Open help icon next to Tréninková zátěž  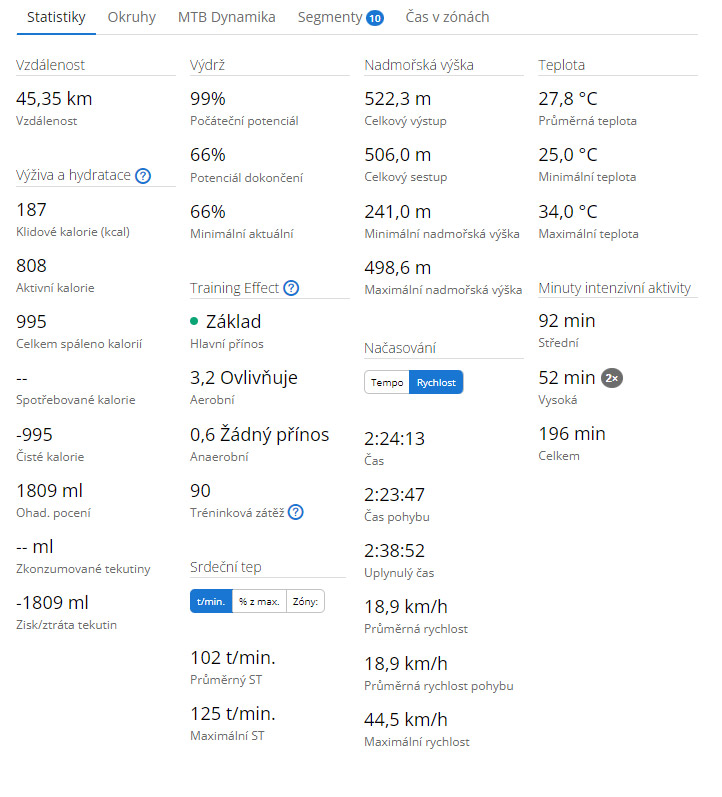296,512
